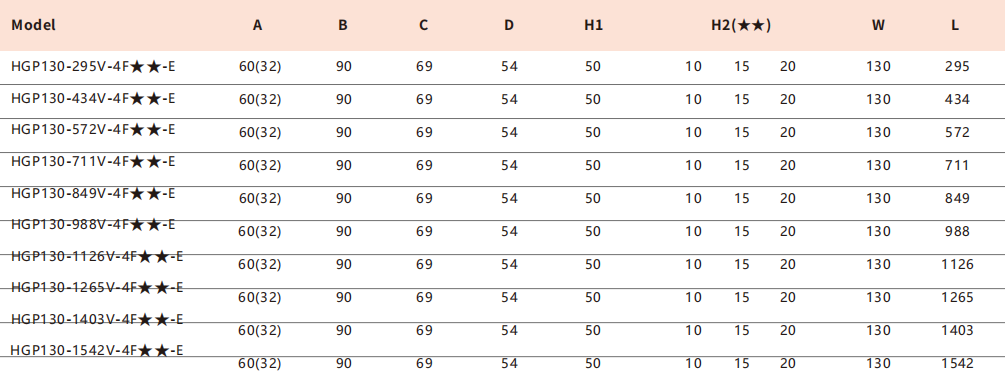Viewport: 1005px width, 380px height.
Task: Select the HGP130-295V-4F model name
Action: tap(93, 66)
